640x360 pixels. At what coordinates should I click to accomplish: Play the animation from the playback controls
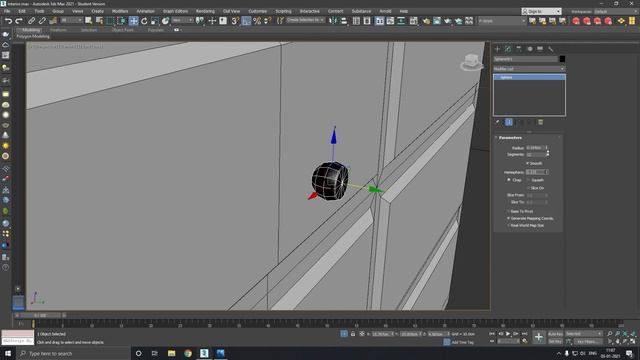[x=508, y=334]
